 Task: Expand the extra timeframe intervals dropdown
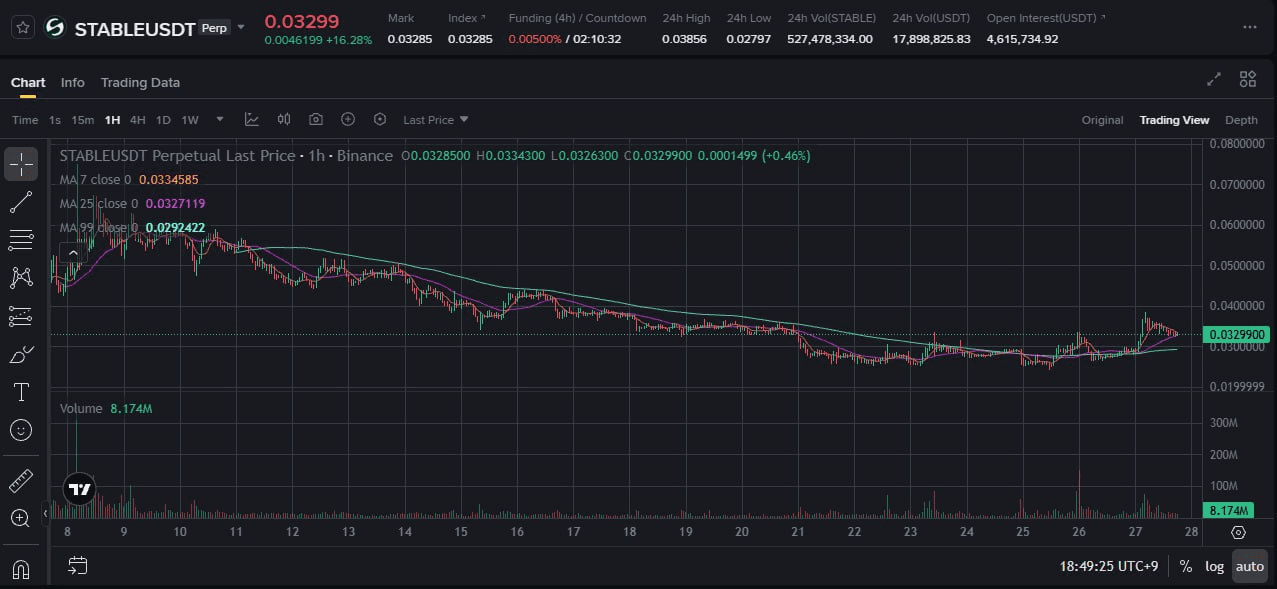coord(219,119)
